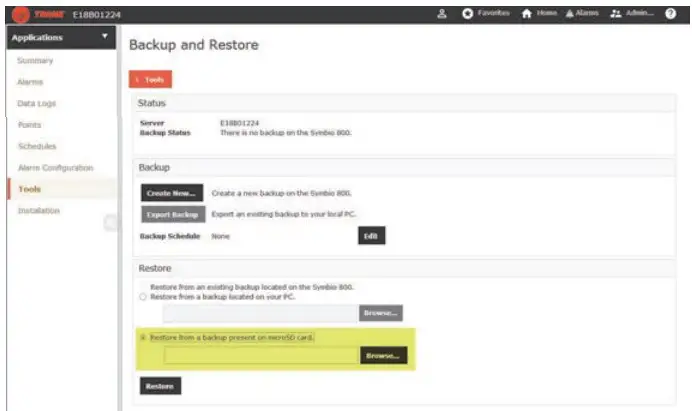
Task: Open Data Logs in the sidebar
Action: click(x=37, y=103)
